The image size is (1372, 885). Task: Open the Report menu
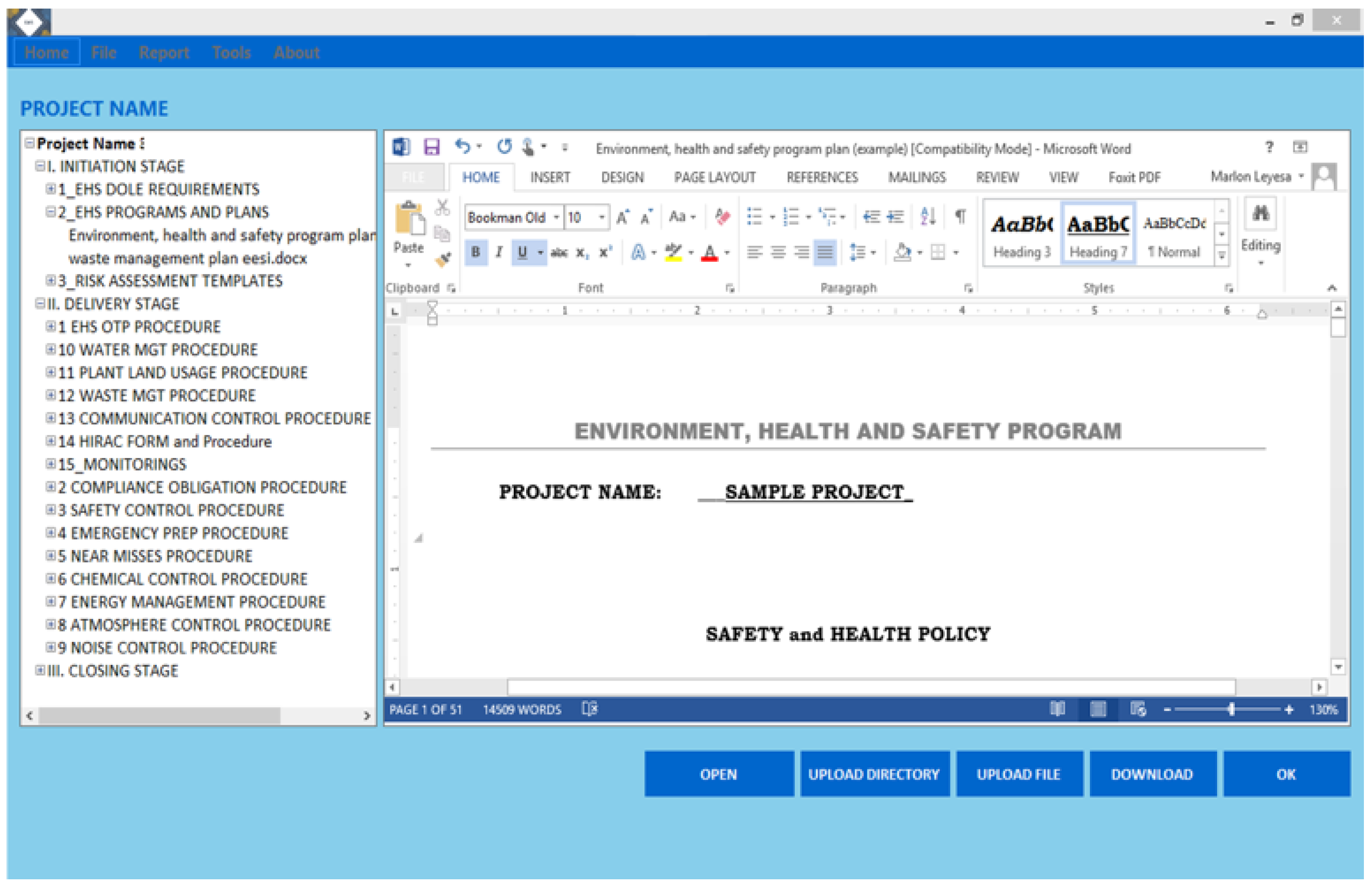164,53
